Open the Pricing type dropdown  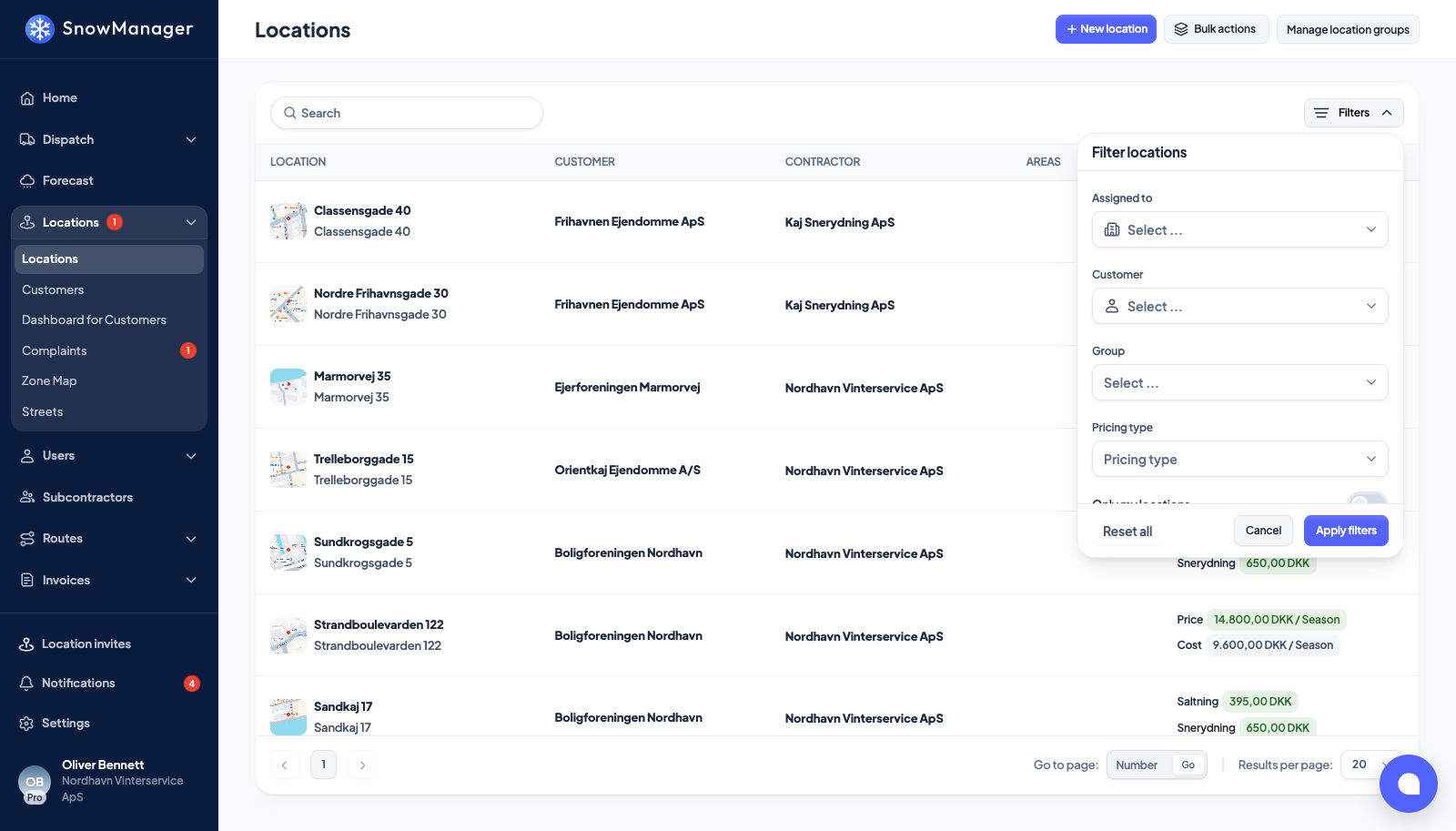(x=1239, y=459)
